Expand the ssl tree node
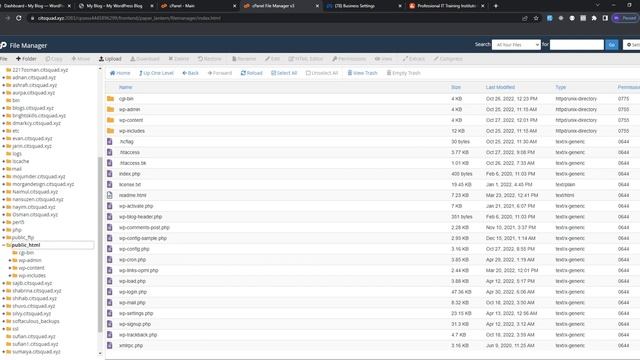This screenshot has width=640, height=360. pyautogui.click(x=4, y=329)
